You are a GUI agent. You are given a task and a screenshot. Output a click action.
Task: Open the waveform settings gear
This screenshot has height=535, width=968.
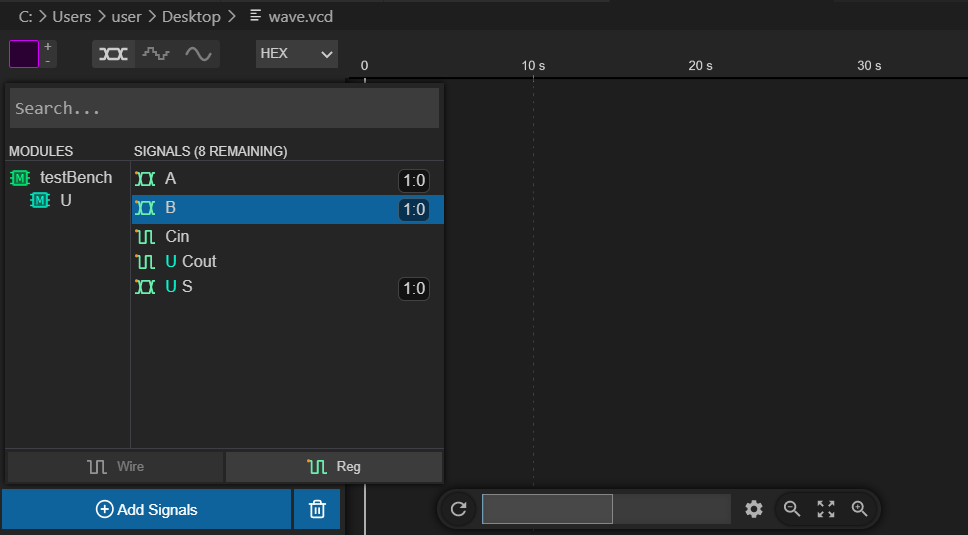click(754, 509)
